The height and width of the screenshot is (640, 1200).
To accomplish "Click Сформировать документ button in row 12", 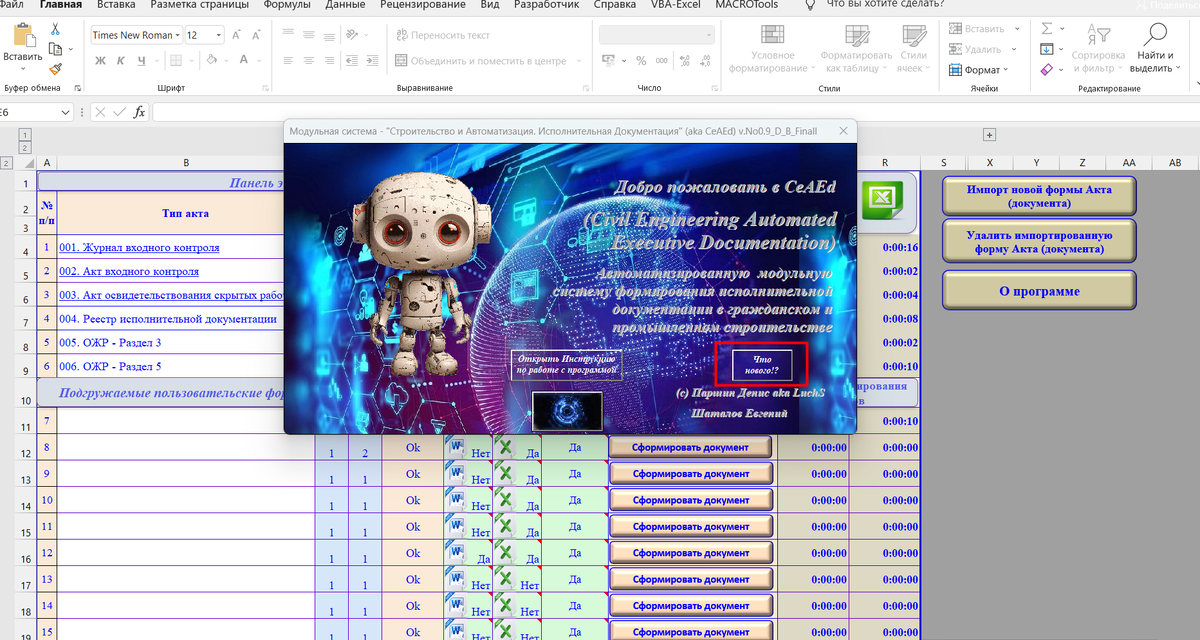I will [691, 447].
